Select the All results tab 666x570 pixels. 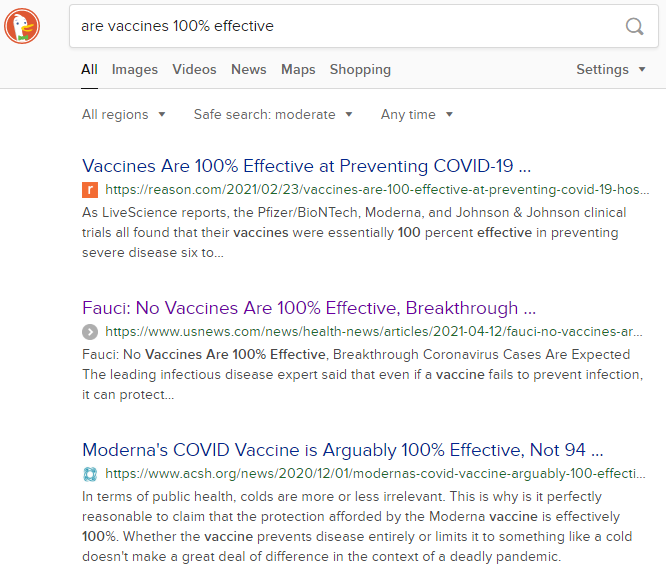(89, 69)
